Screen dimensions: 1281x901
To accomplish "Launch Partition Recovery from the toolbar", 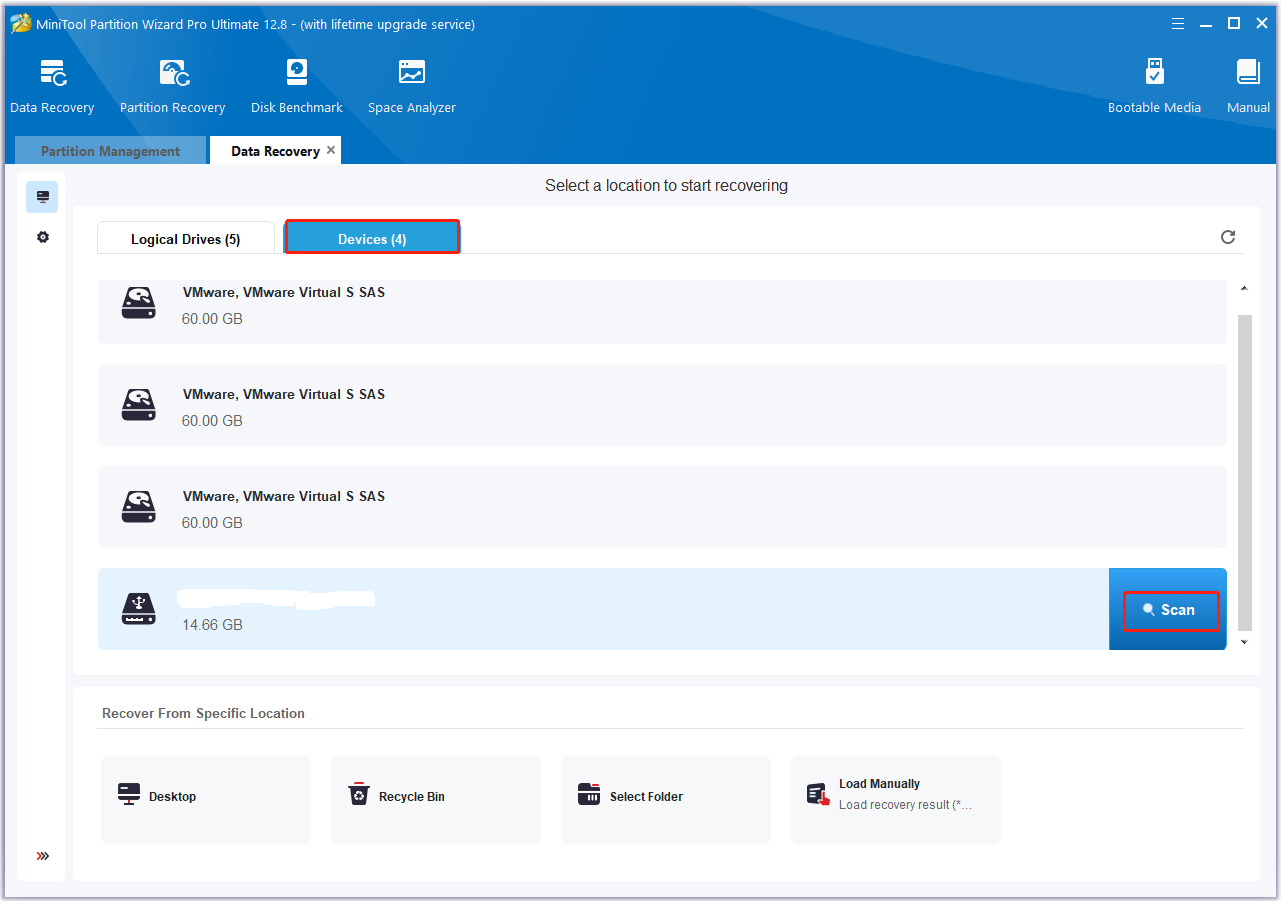I will click(x=172, y=87).
